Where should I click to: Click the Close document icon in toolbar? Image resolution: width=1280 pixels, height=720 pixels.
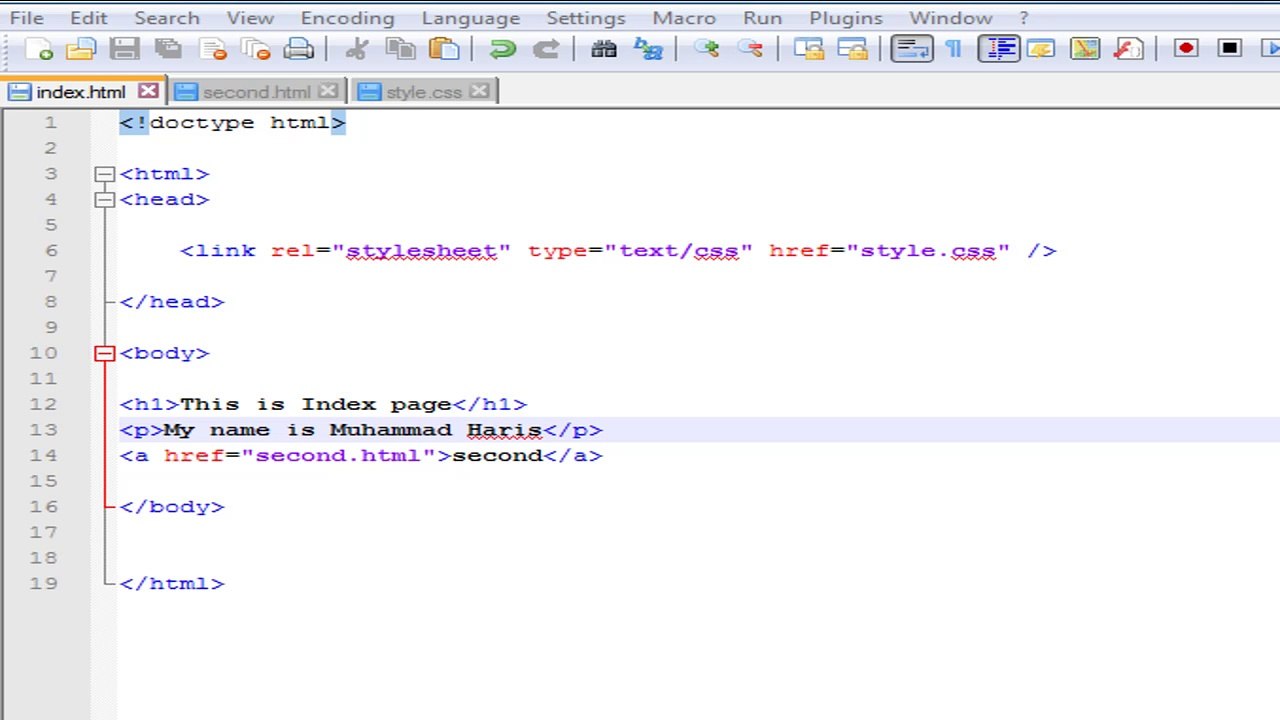tap(212, 49)
